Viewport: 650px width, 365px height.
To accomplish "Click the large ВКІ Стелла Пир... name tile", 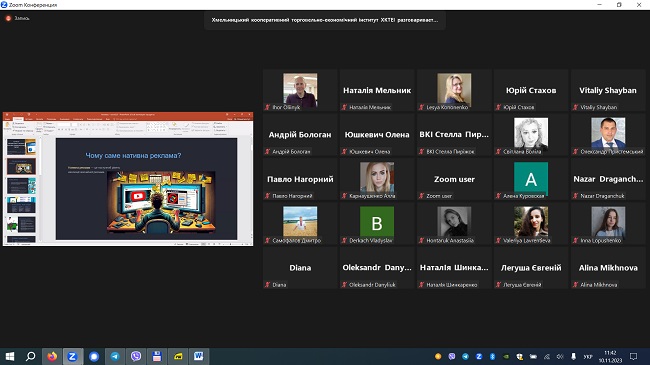I will (454, 135).
